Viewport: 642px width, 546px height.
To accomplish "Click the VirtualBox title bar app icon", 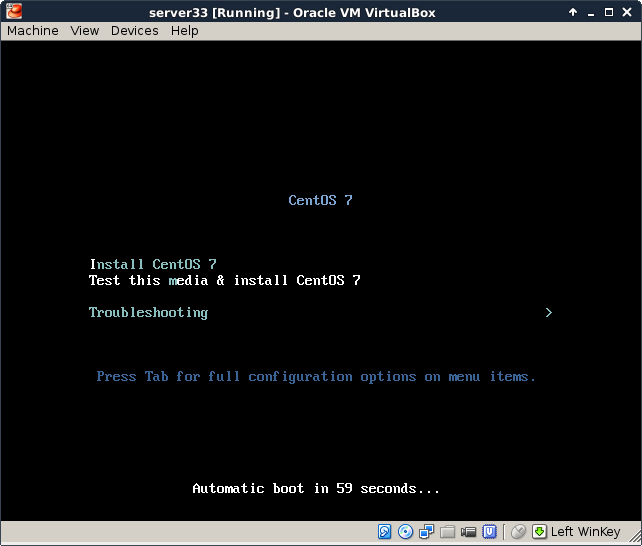I will point(14,11).
